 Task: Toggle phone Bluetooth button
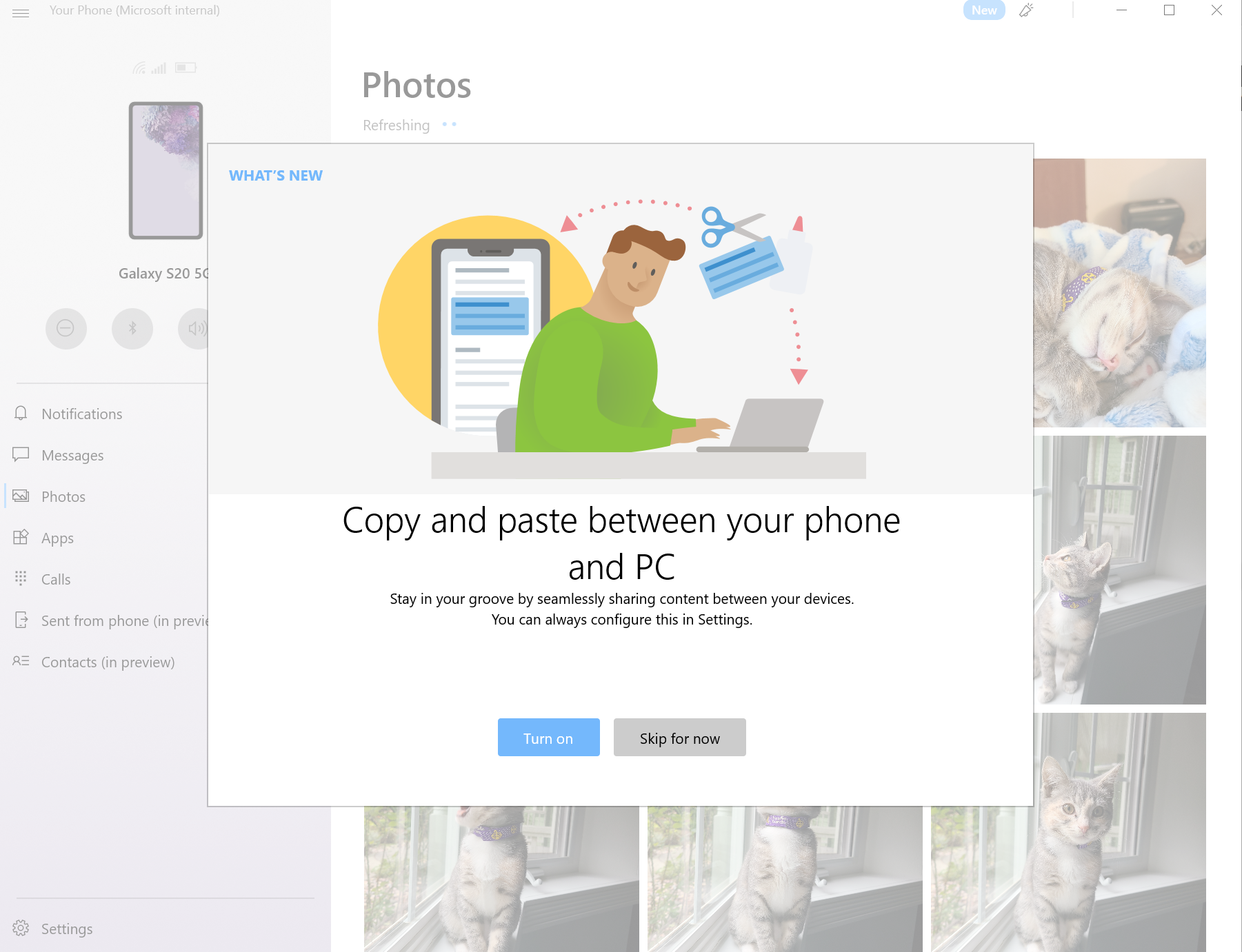point(132,328)
